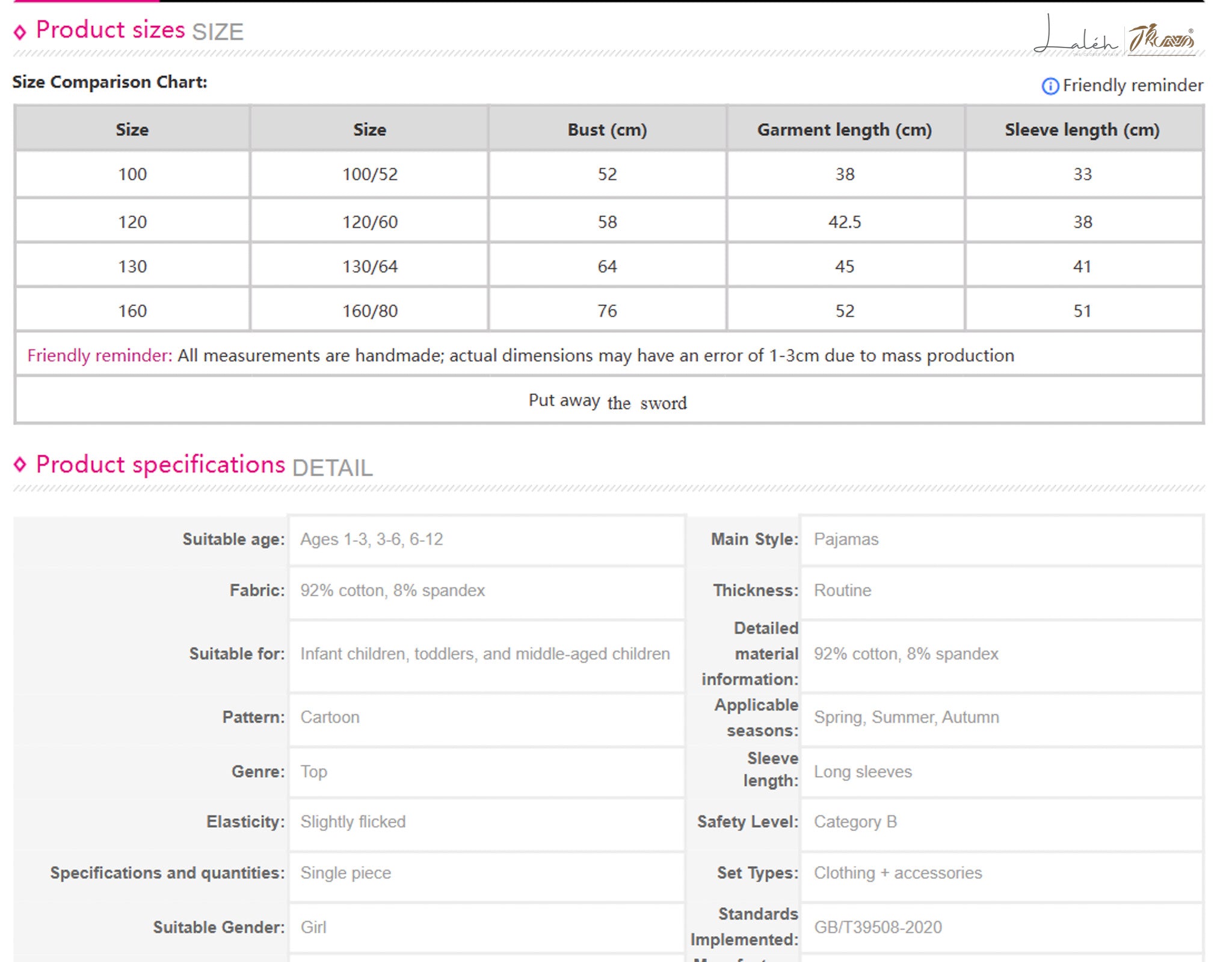Click the Genre value 'Top'

tap(313, 771)
